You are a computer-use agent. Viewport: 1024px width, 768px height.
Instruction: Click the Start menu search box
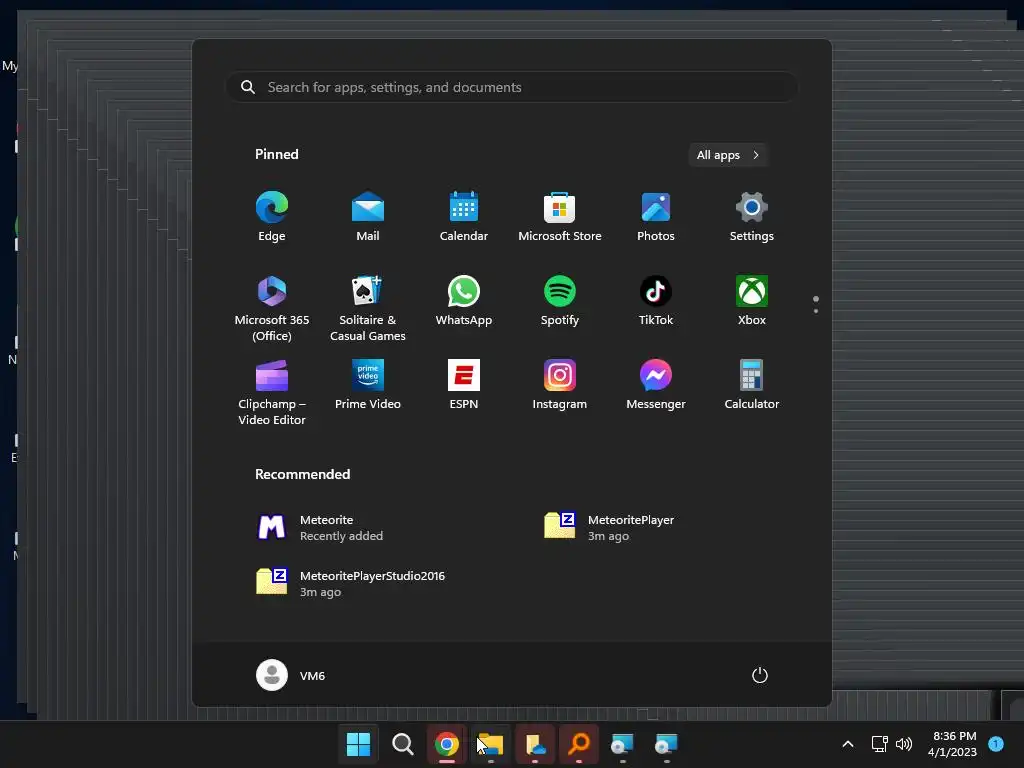point(511,87)
